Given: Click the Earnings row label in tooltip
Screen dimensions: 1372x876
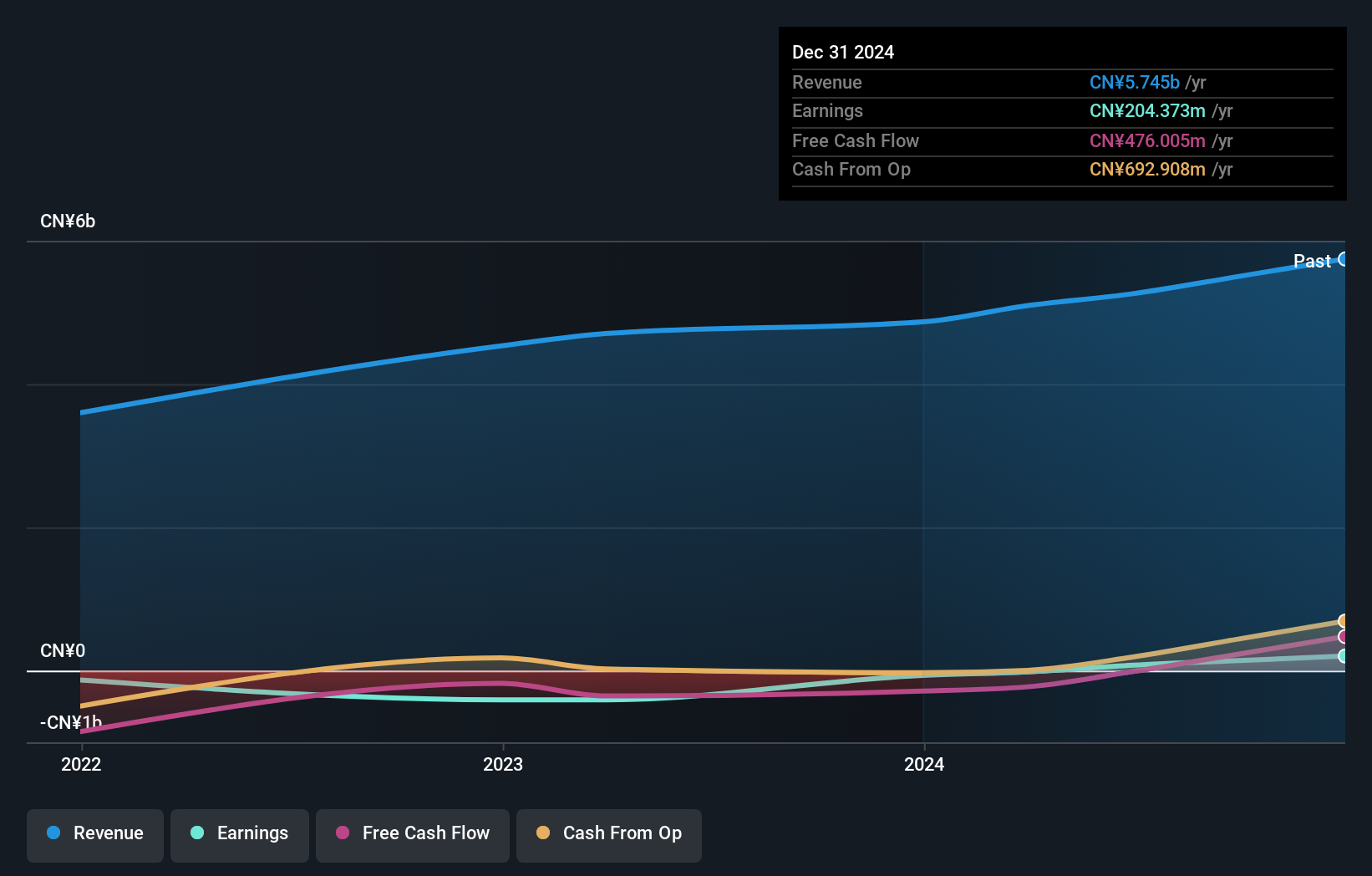Looking at the screenshot, I should pyautogui.click(x=827, y=110).
